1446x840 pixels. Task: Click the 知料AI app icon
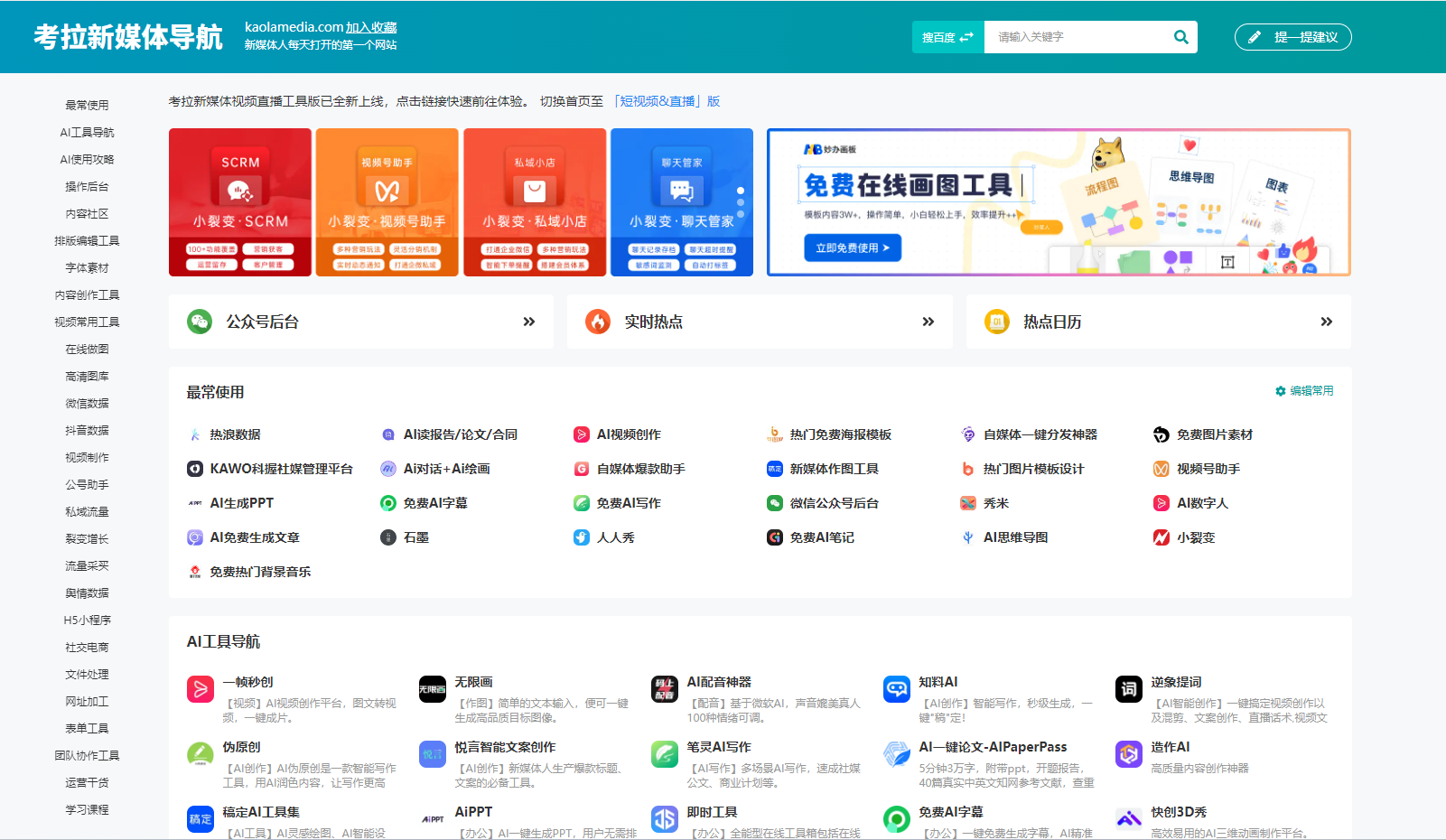pyautogui.click(x=897, y=689)
